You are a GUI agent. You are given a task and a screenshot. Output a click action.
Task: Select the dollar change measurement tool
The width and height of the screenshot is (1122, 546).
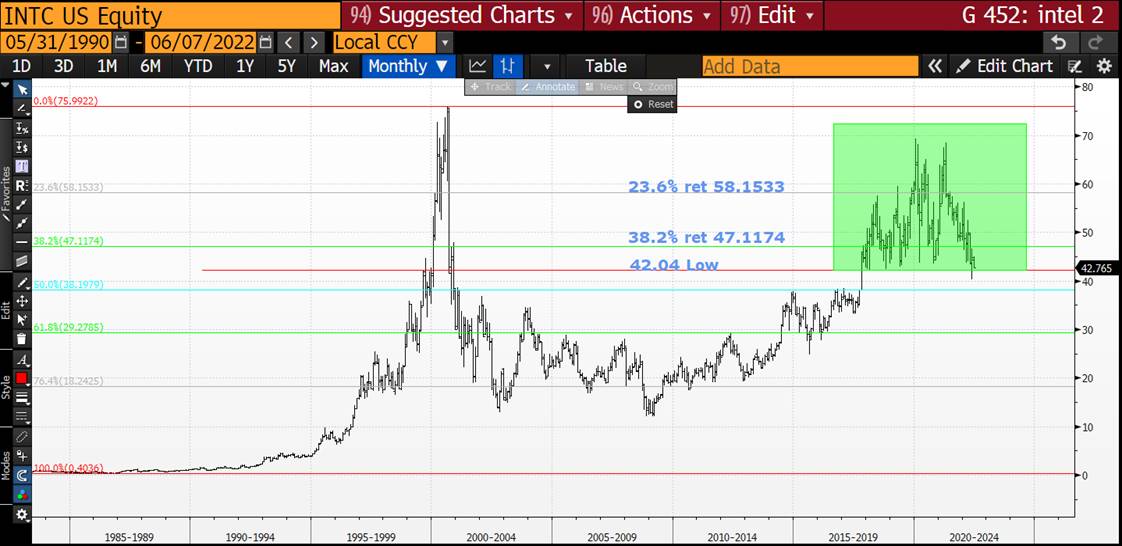click(22, 147)
